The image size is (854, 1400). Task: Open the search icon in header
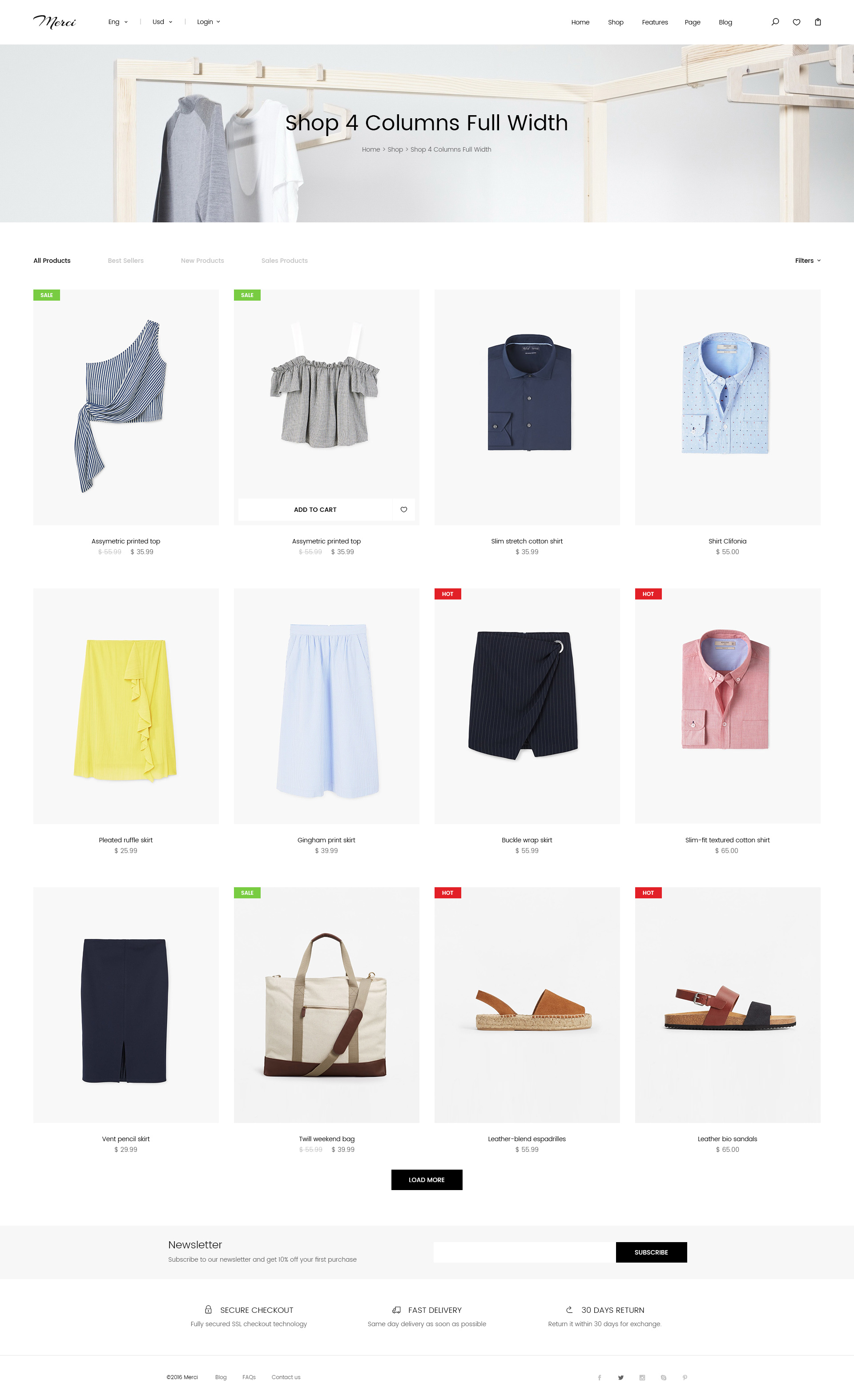pos(775,22)
